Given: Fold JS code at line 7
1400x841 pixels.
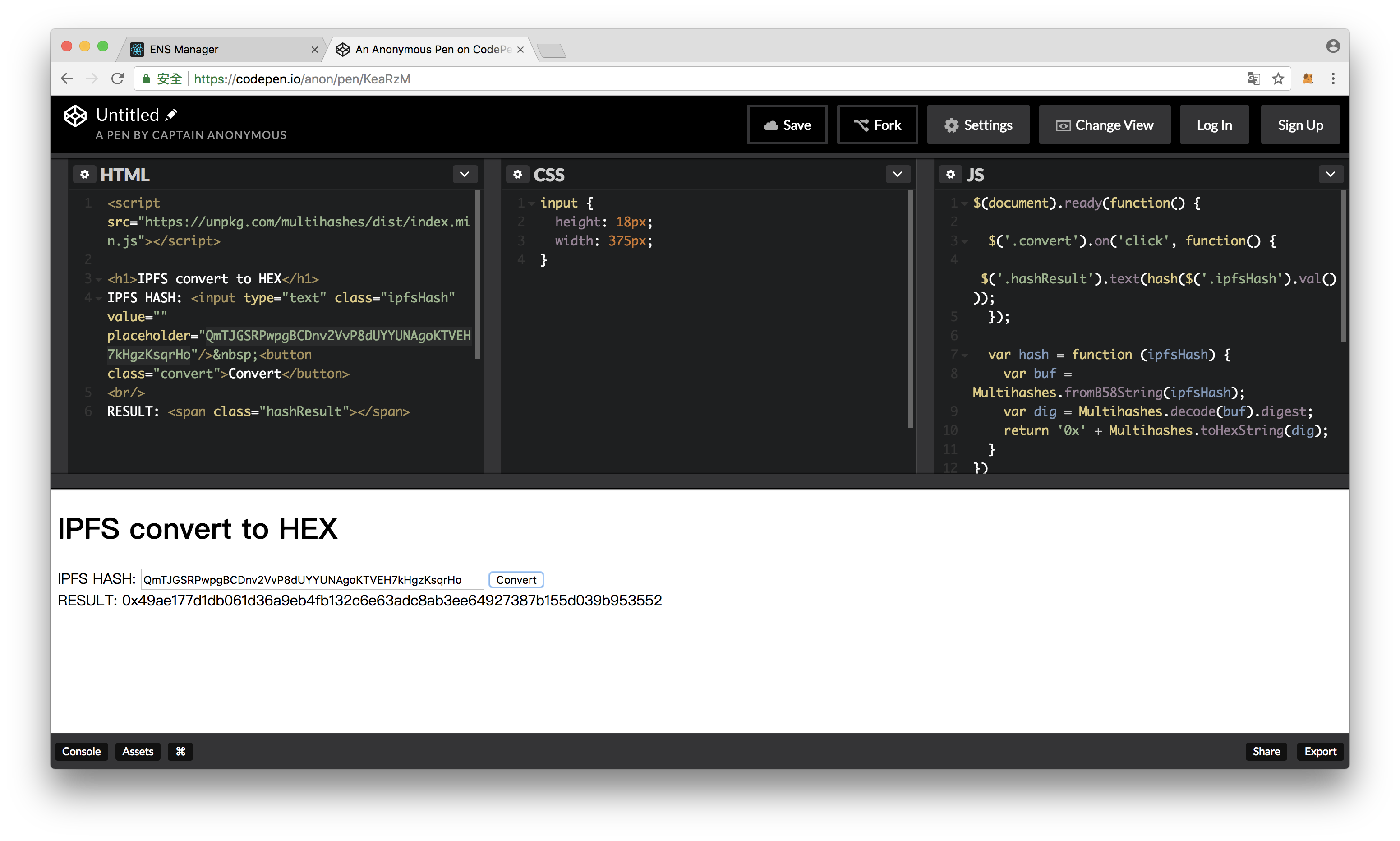Looking at the screenshot, I should 964,356.
